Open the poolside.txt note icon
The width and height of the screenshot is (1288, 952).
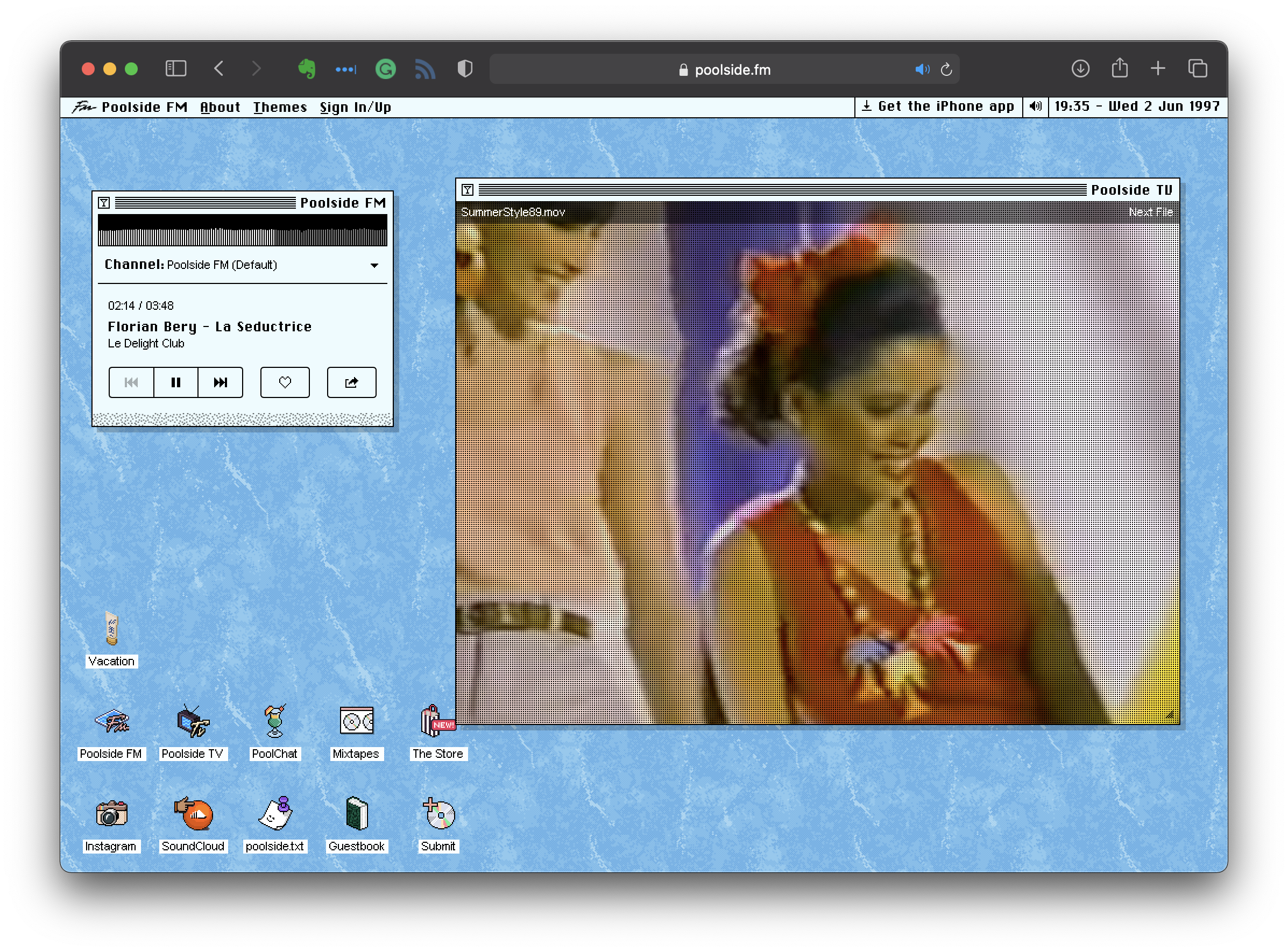(275, 814)
